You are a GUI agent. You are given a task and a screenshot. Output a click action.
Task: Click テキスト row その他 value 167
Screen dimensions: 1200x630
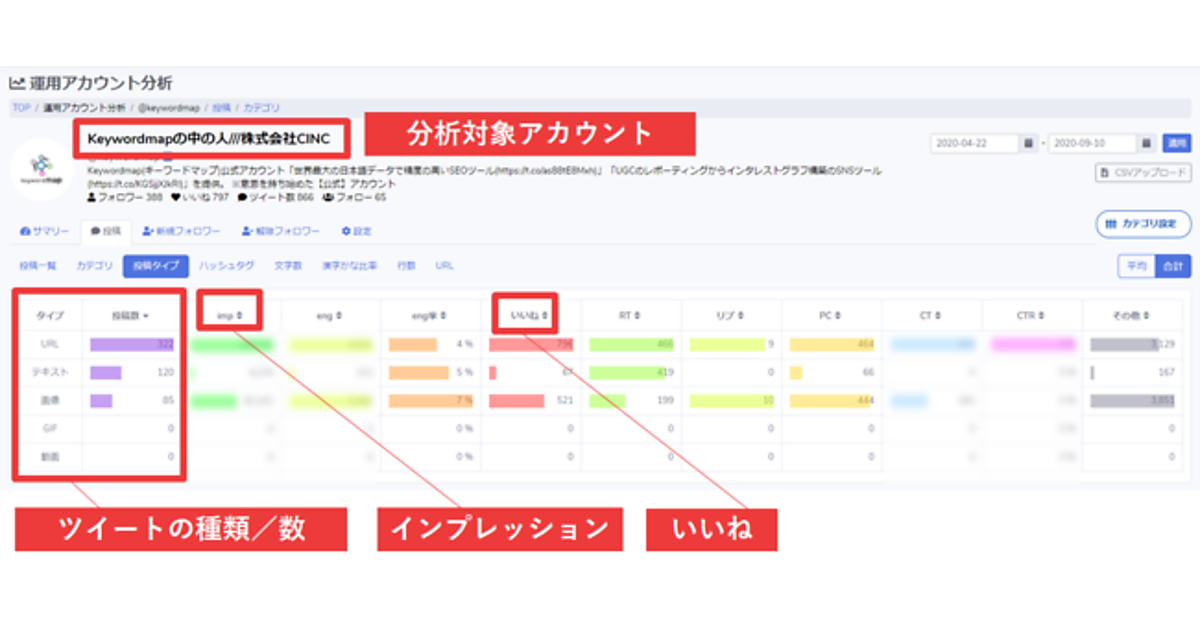1165,372
